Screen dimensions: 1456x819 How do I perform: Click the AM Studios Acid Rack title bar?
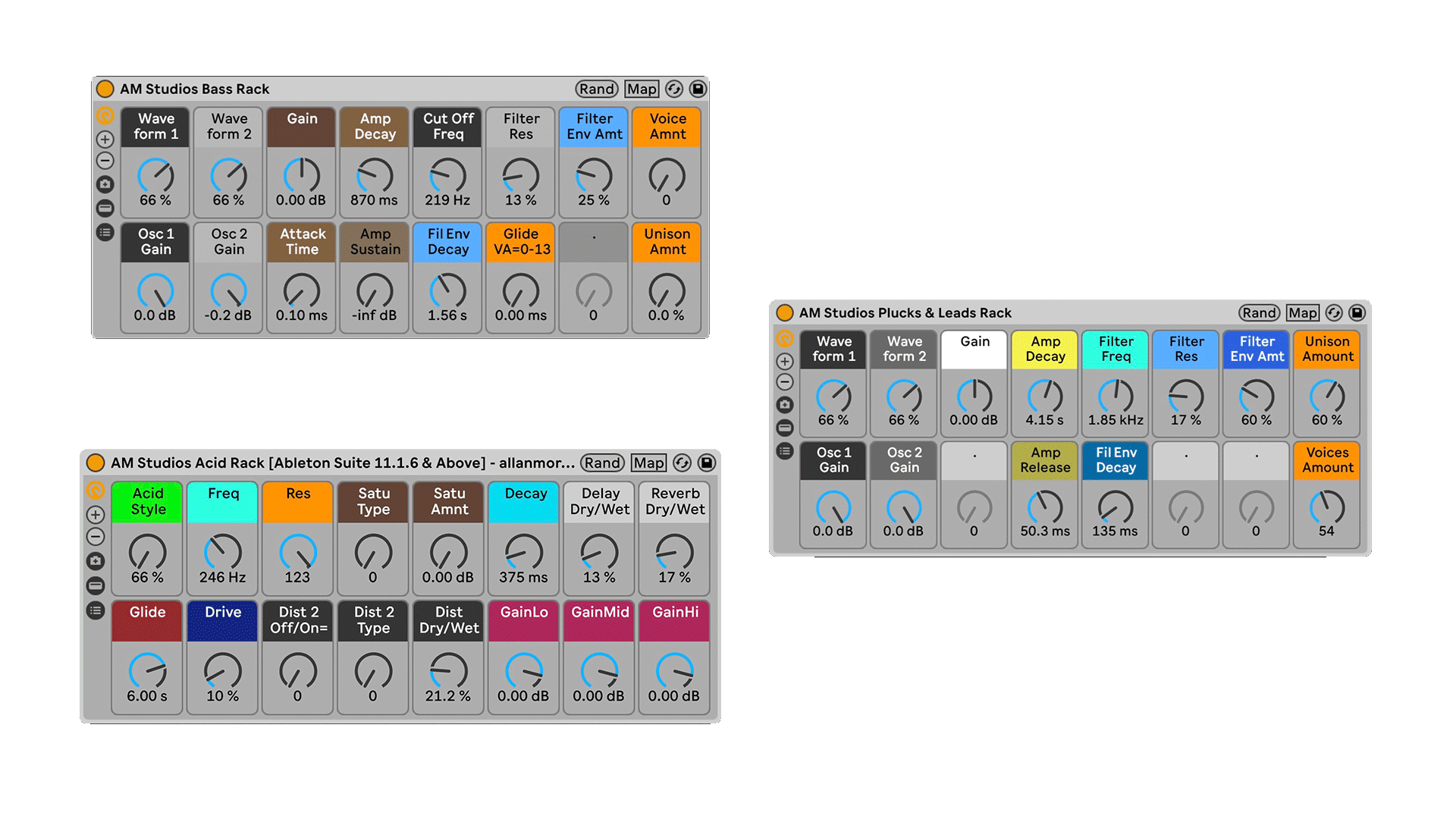(x=341, y=463)
